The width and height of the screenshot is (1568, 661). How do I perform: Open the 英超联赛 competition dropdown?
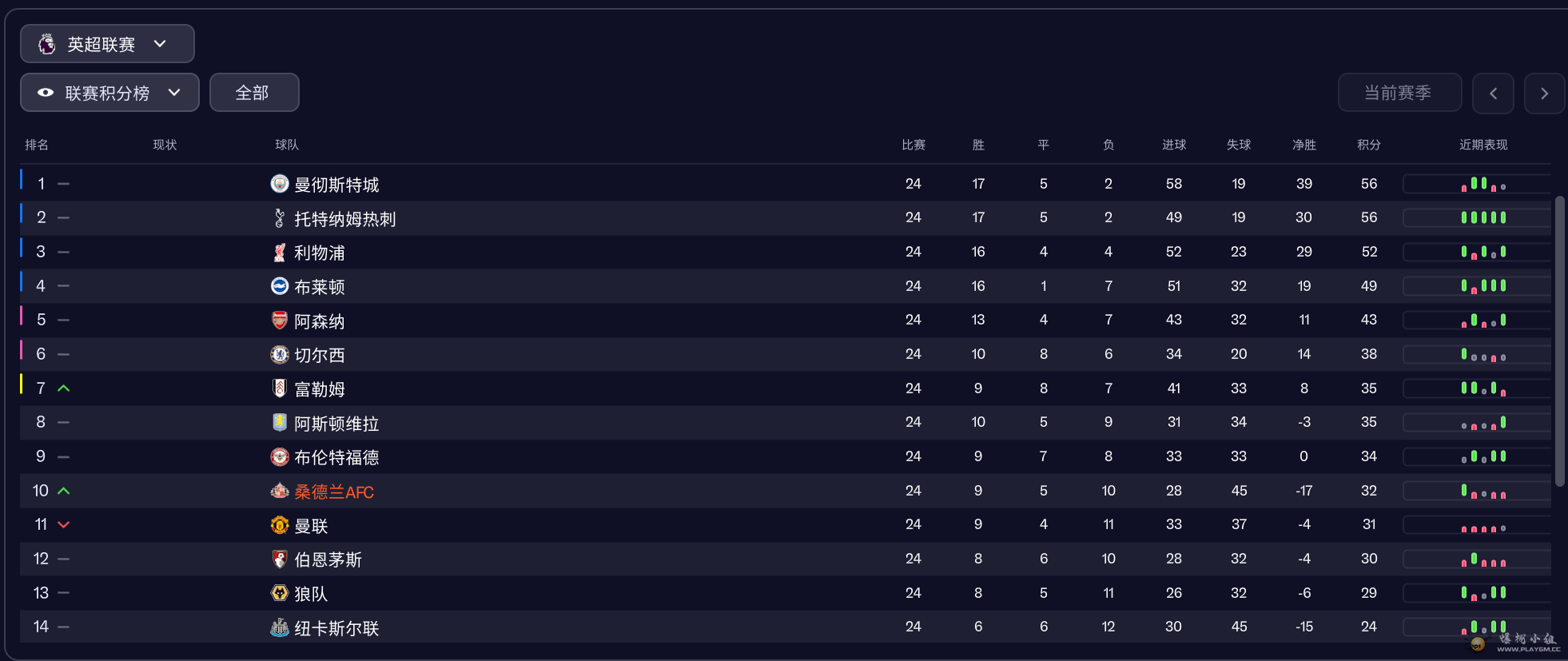click(107, 44)
